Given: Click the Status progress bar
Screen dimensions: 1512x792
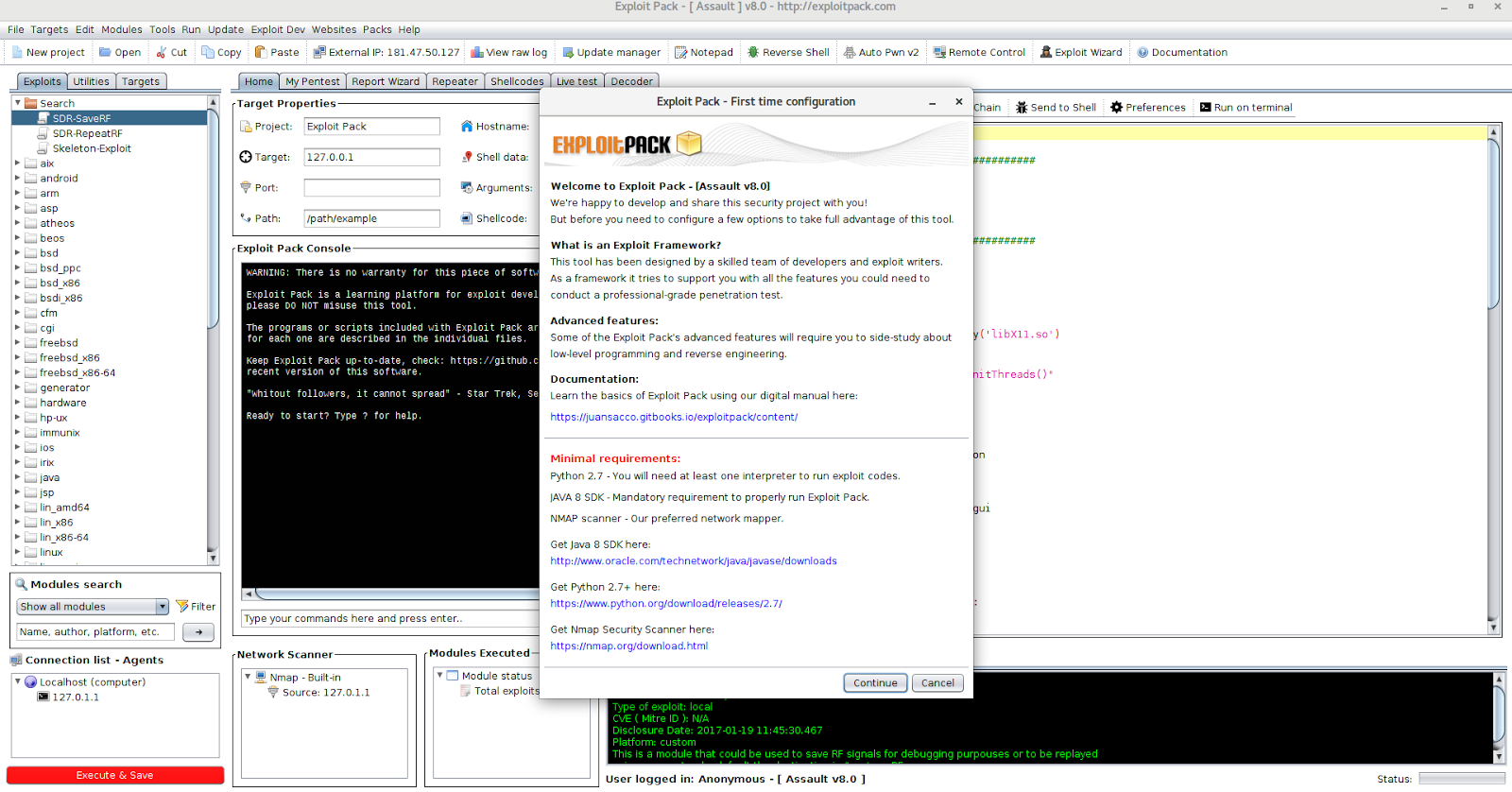Looking at the screenshot, I should click(1462, 779).
